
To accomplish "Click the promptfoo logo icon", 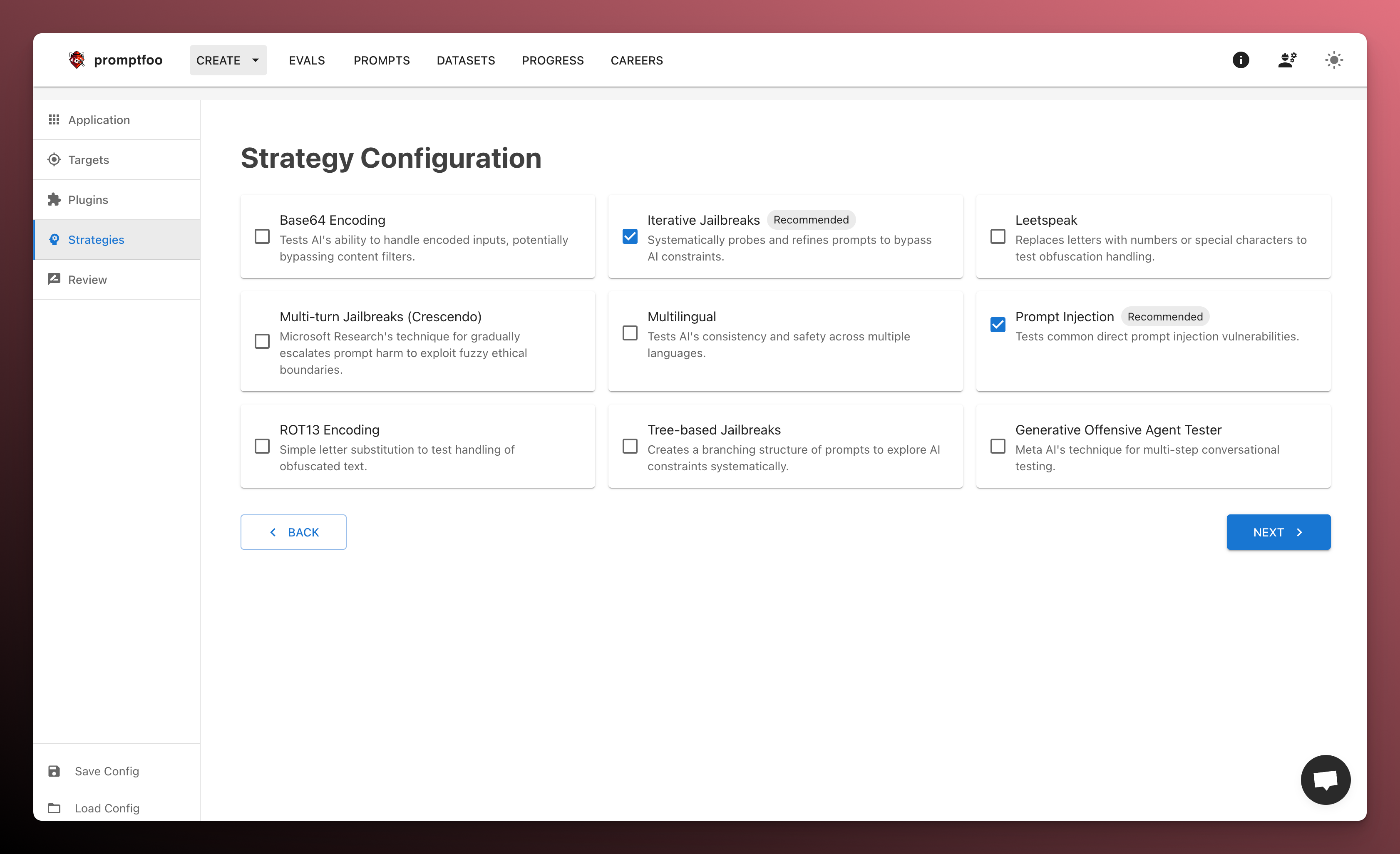I will 77,60.
